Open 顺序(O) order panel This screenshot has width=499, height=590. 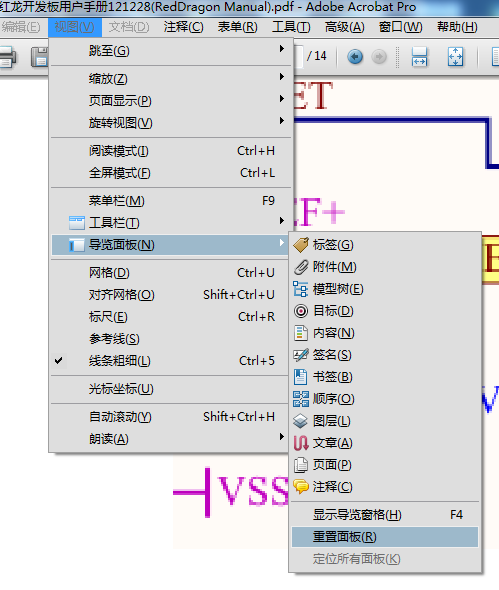(385, 399)
